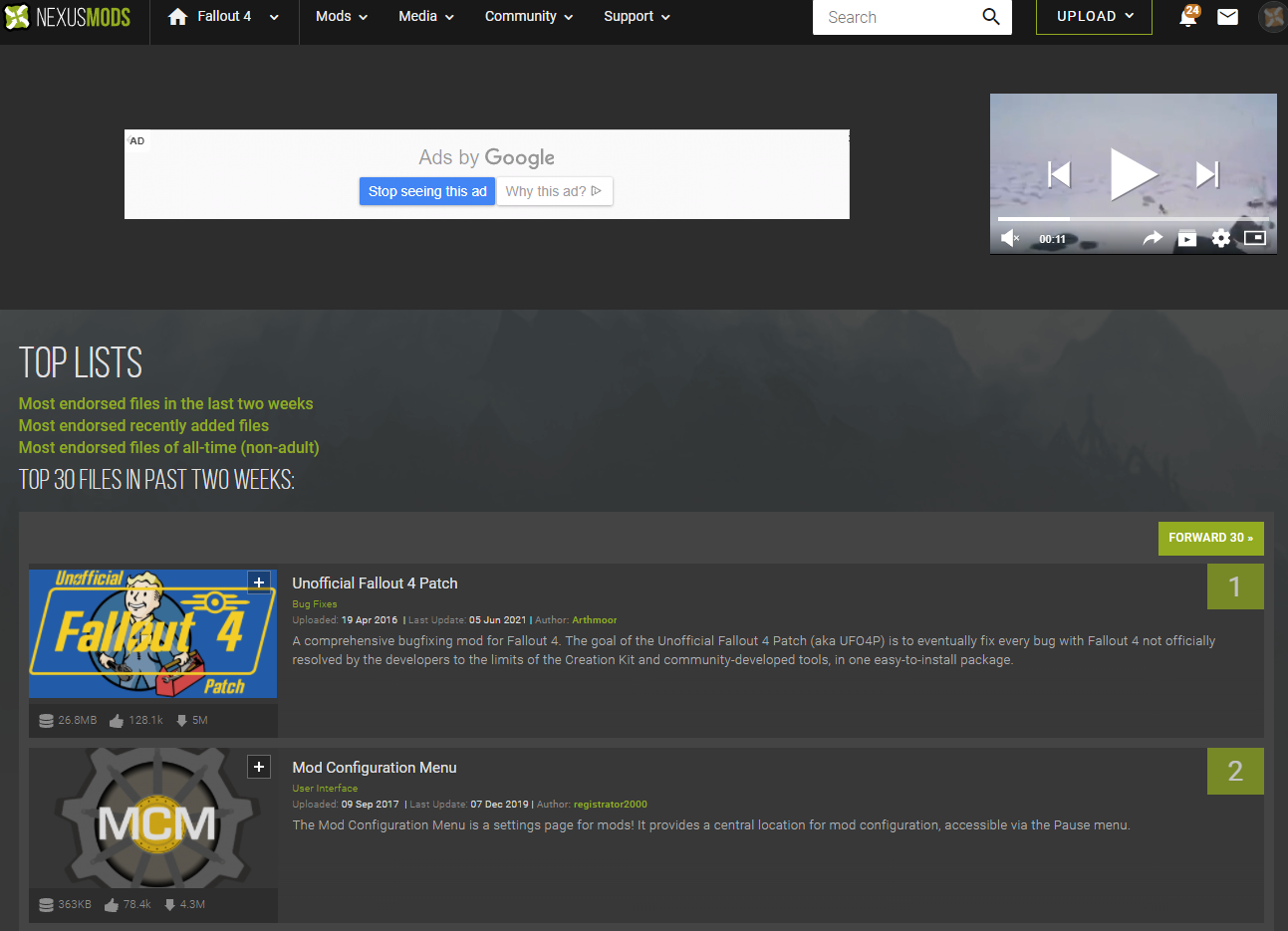
Task: Click the 4.3M downloads count
Action: click(x=193, y=904)
